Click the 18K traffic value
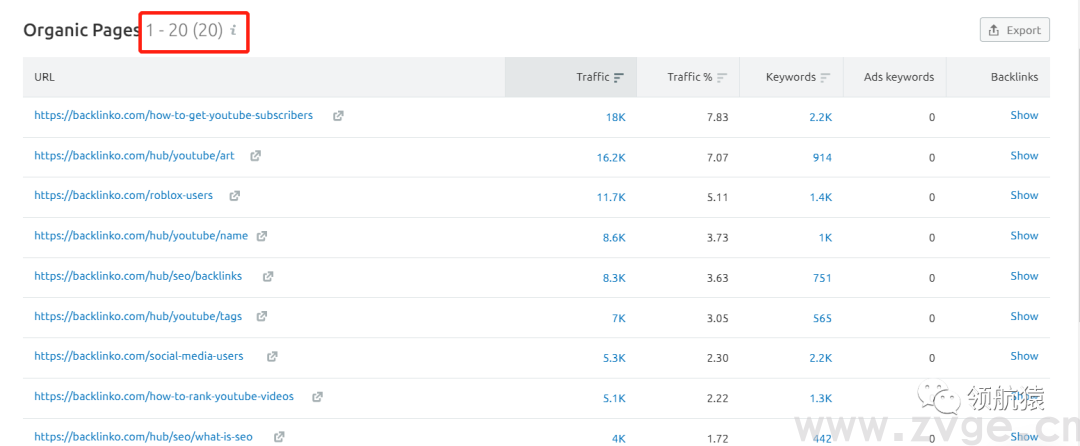Image resolution: width=1080 pixels, height=446 pixels. tap(615, 117)
